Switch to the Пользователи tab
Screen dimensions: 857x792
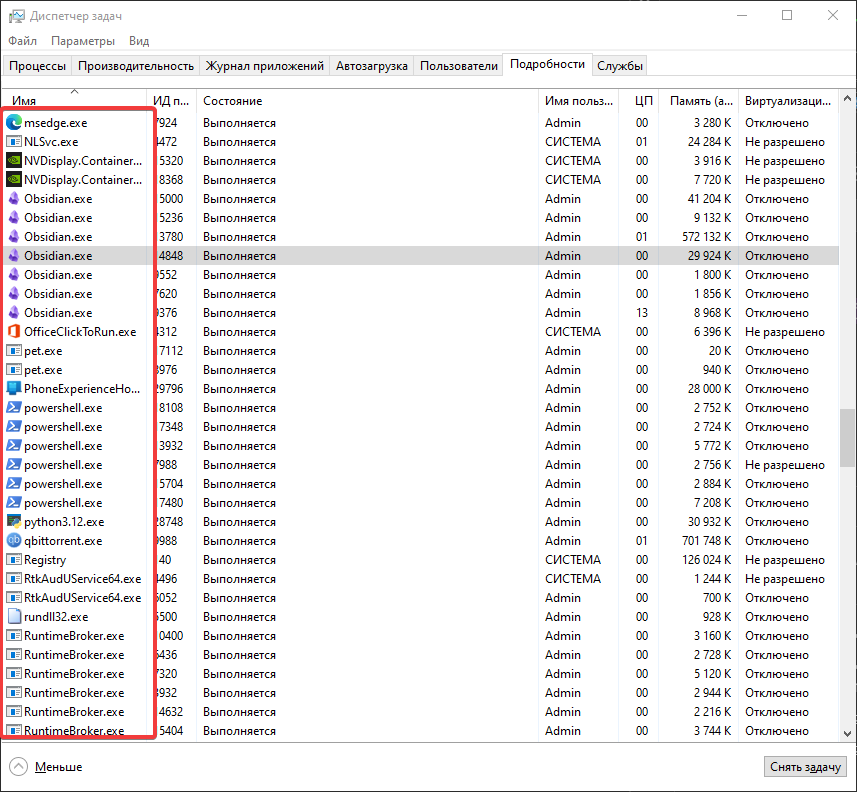459,66
